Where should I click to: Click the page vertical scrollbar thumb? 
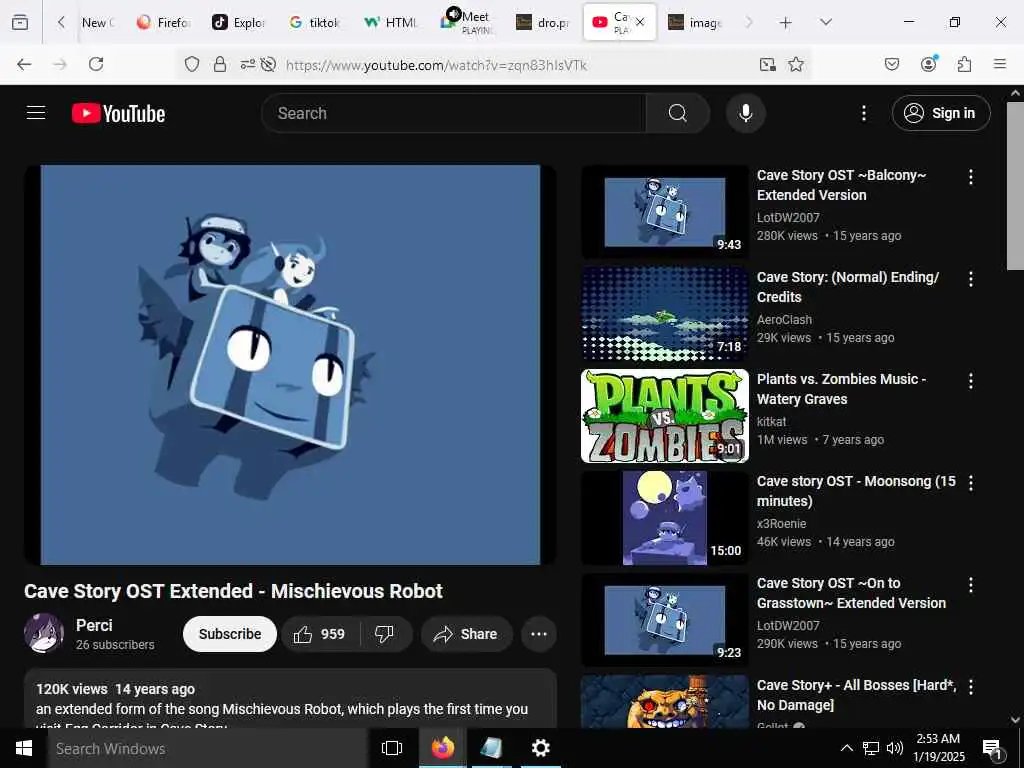(x=1015, y=185)
